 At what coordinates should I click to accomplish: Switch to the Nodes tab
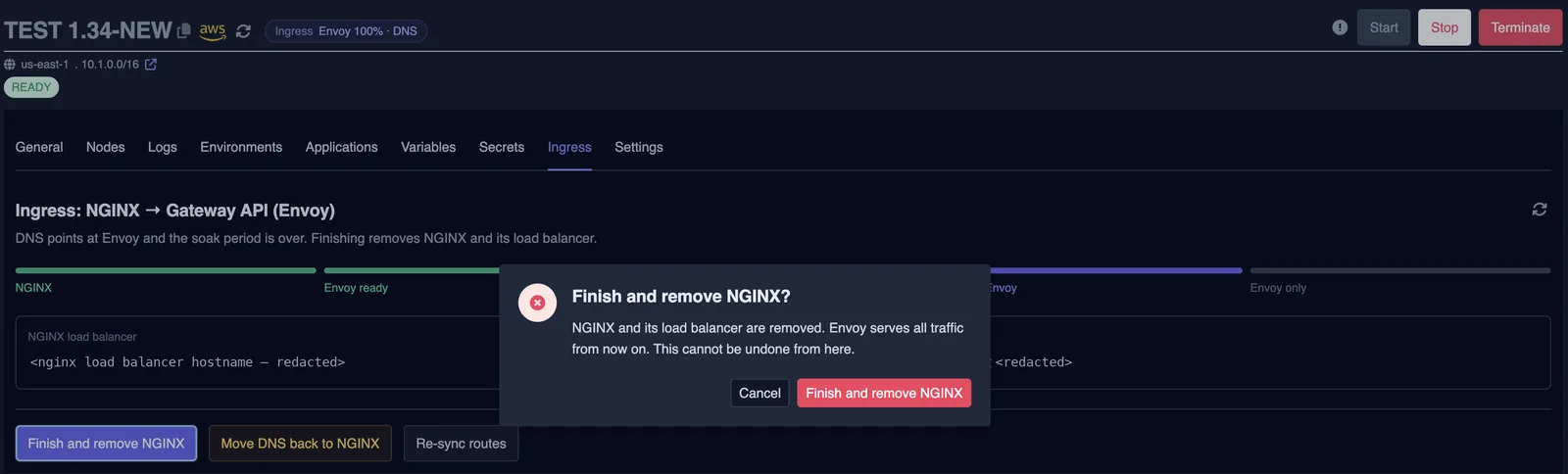[x=106, y=147]
